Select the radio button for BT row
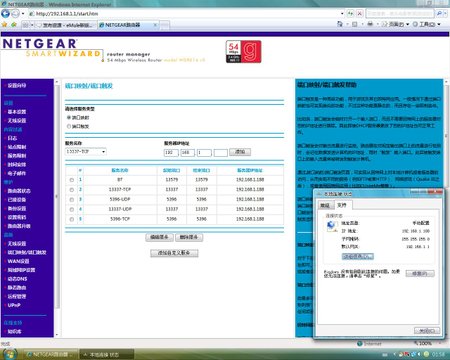 (72, 180)
